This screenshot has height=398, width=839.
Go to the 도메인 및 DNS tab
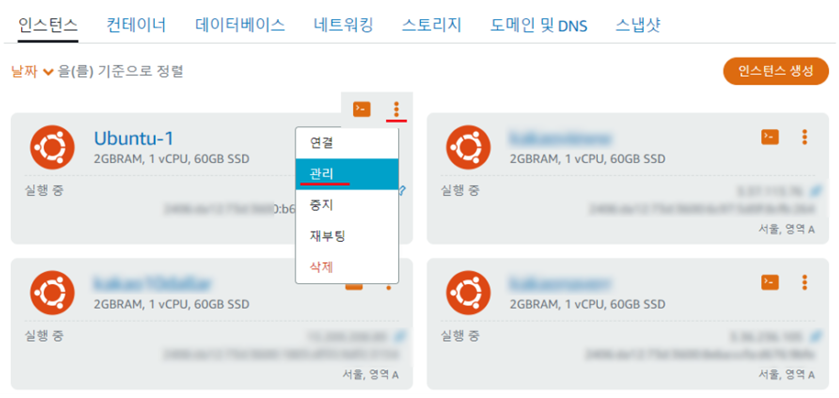pos(539,25)
